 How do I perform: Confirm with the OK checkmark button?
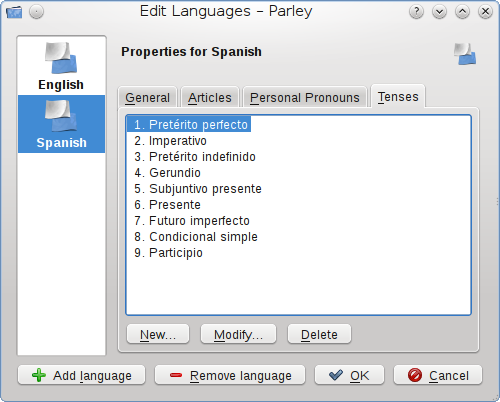(349, 375)
